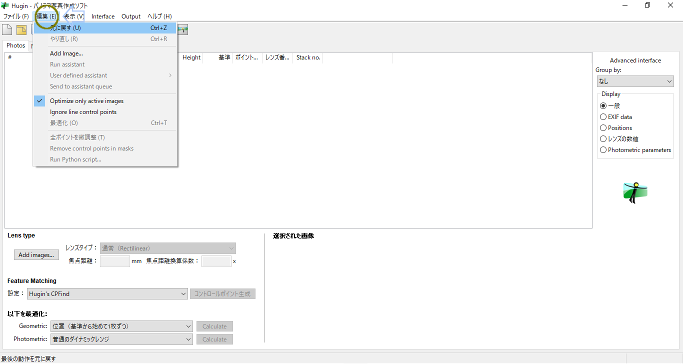Screen dimensions: 683x364
Task: Toggle Optimize only active images
Action: click(105, 101)
